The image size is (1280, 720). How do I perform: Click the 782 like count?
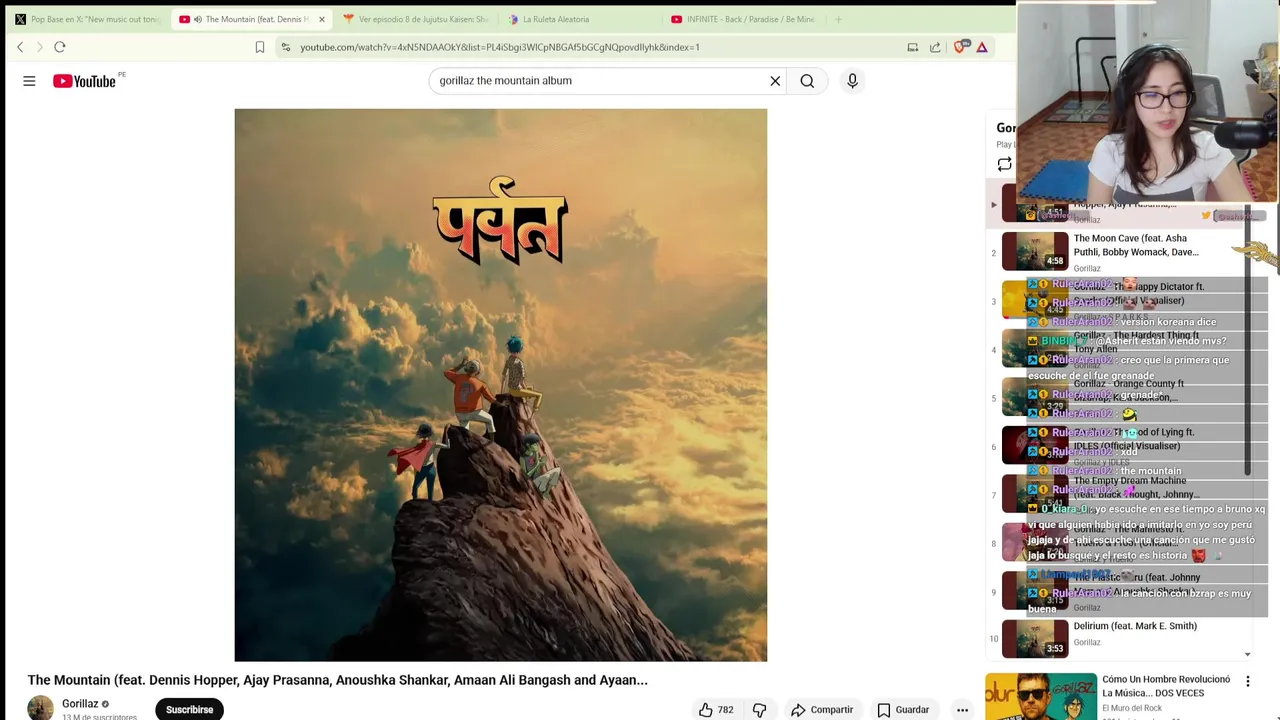(725, 710)
